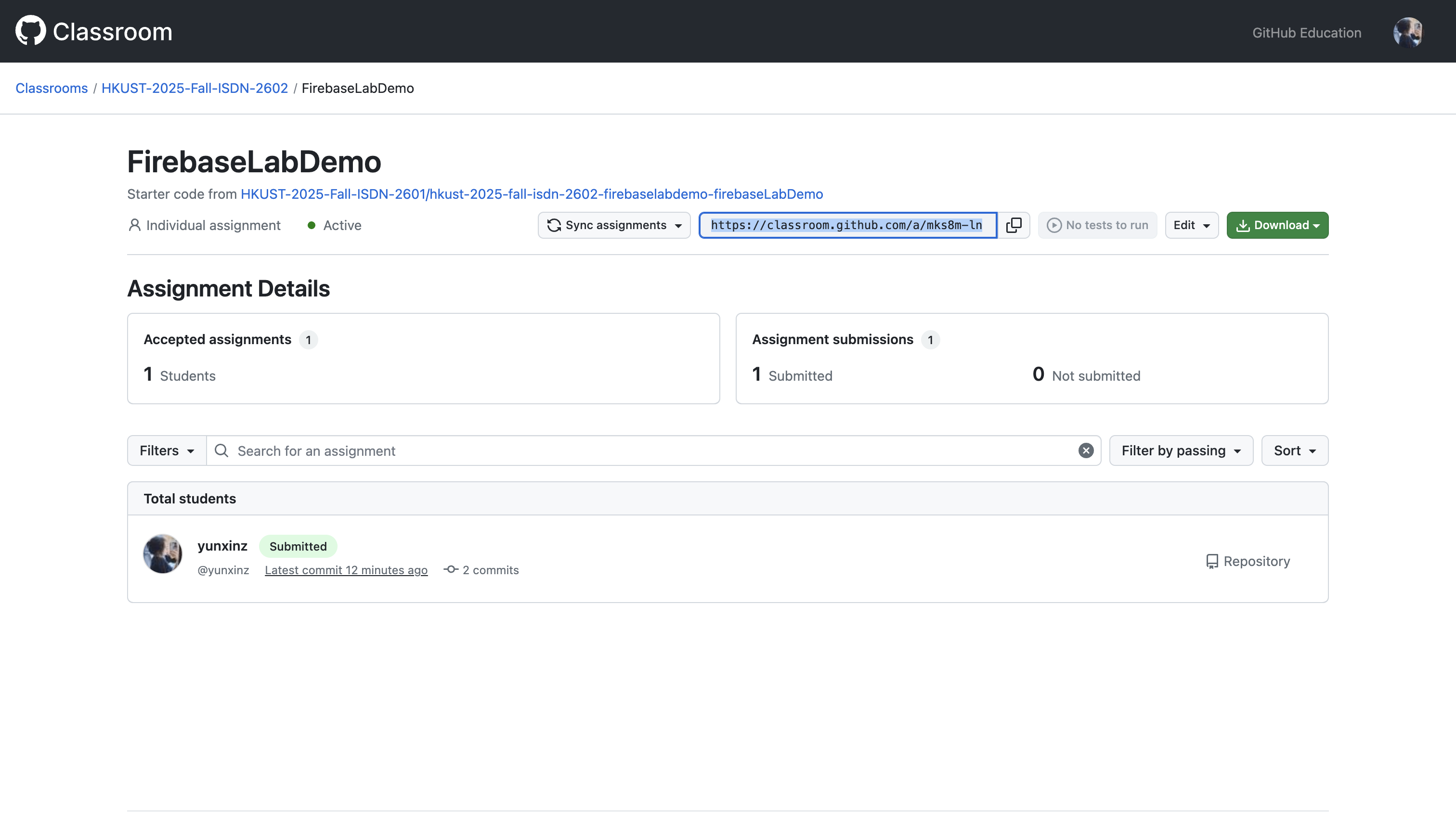Viewport: 1456px width, 823px height.
Task: Focus the Search for an assignment field
Action: pos(650,450)
